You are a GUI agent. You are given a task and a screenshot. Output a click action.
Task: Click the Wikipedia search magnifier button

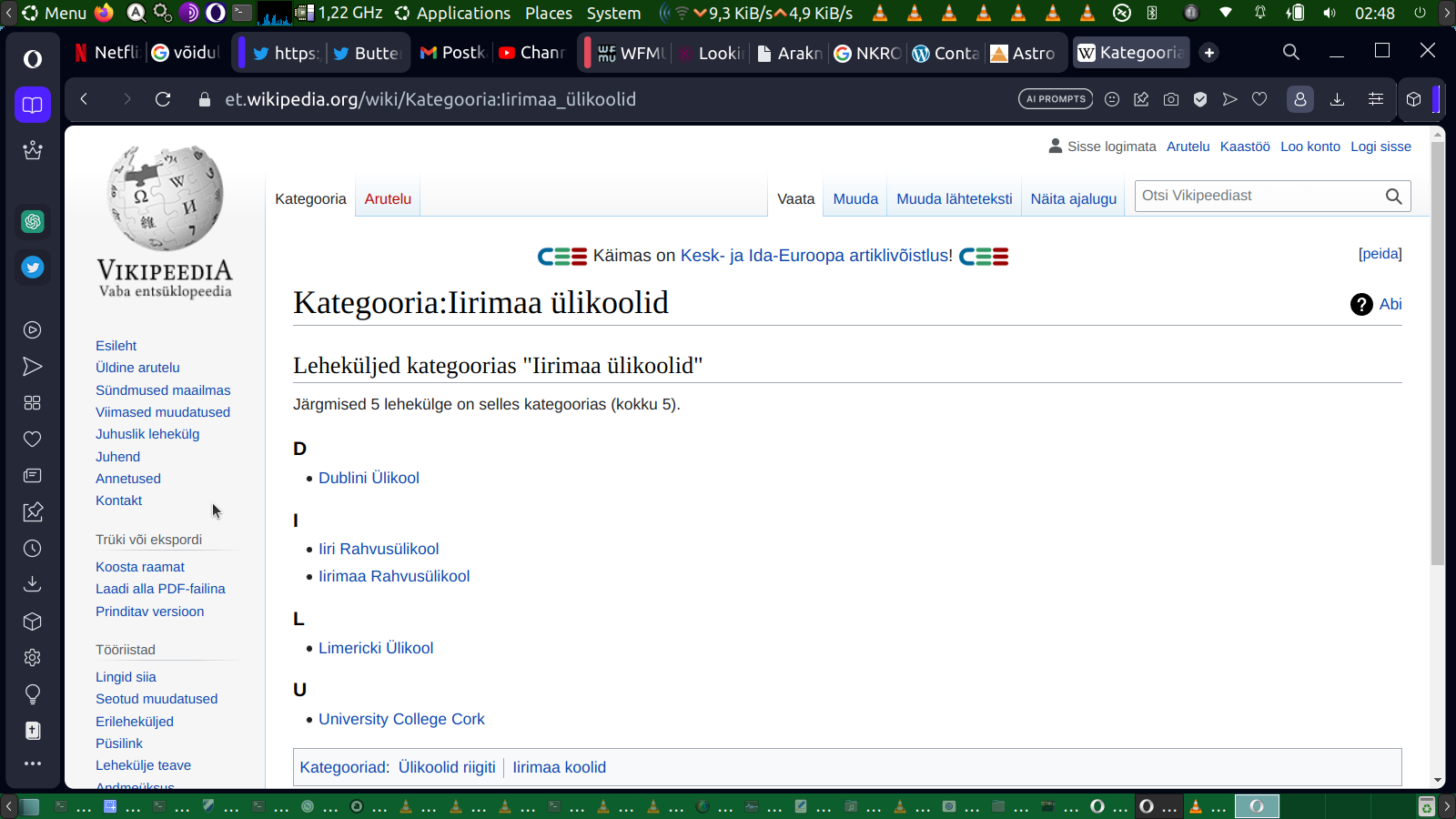tap(1393, 197)
